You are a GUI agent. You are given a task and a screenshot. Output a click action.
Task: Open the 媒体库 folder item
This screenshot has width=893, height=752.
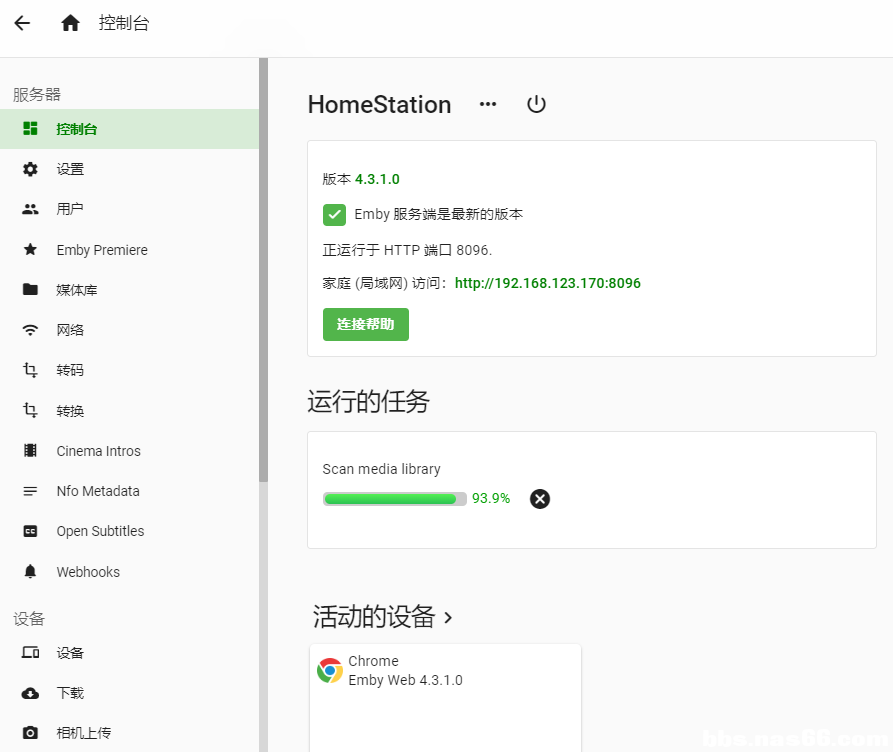point(129,289)
